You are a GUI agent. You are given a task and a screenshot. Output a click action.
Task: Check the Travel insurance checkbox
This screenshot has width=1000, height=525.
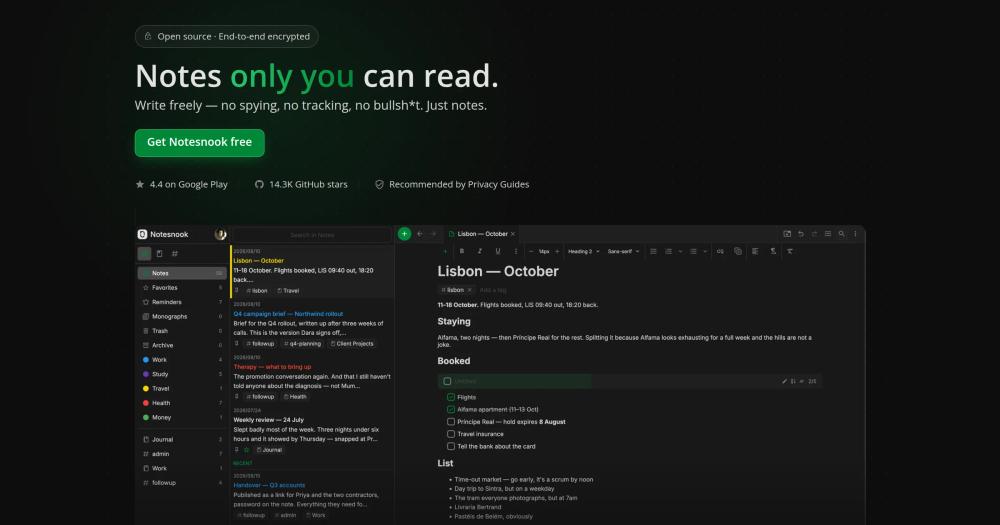451,434
